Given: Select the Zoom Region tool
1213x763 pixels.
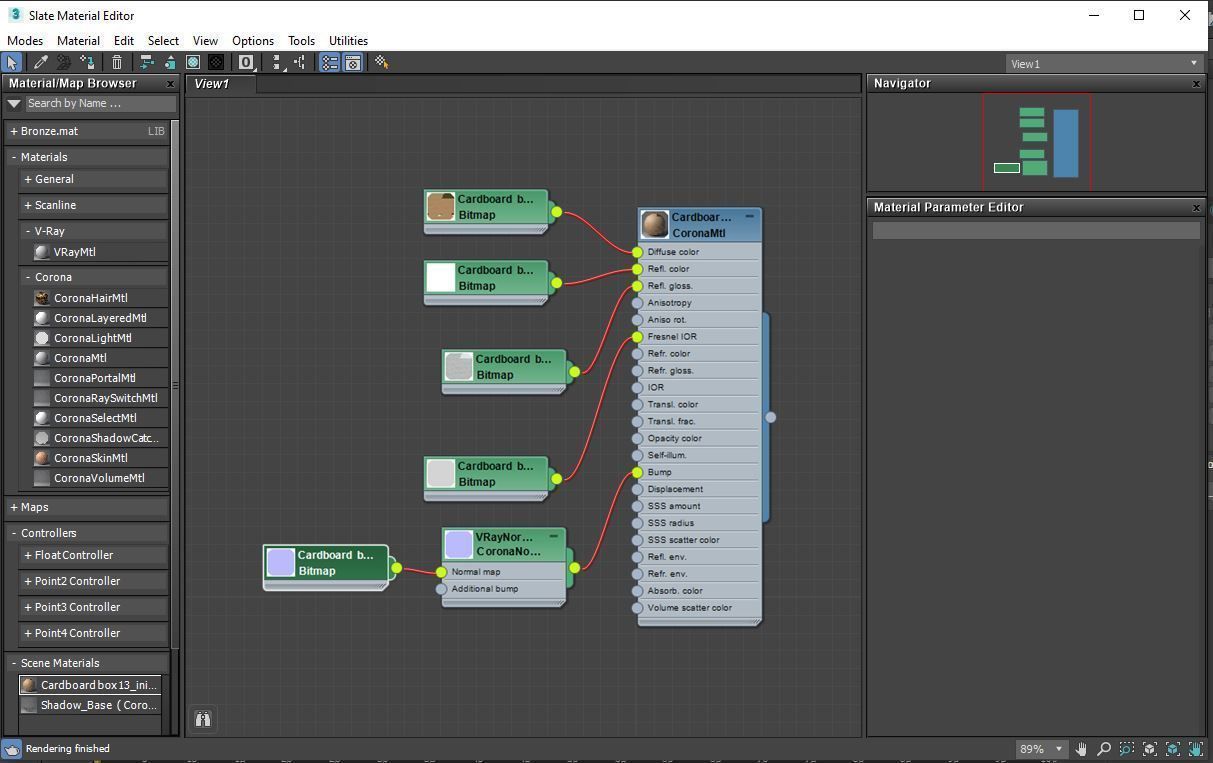Looking at the screenshot, I should 1127,748.
